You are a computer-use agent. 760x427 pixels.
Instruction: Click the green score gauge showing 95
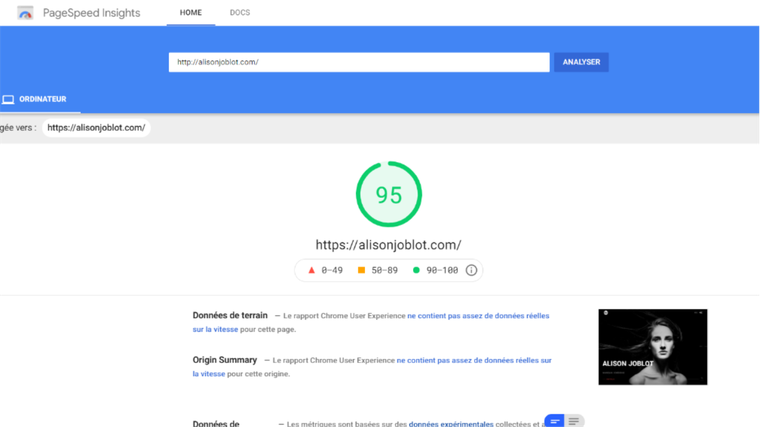389,194
